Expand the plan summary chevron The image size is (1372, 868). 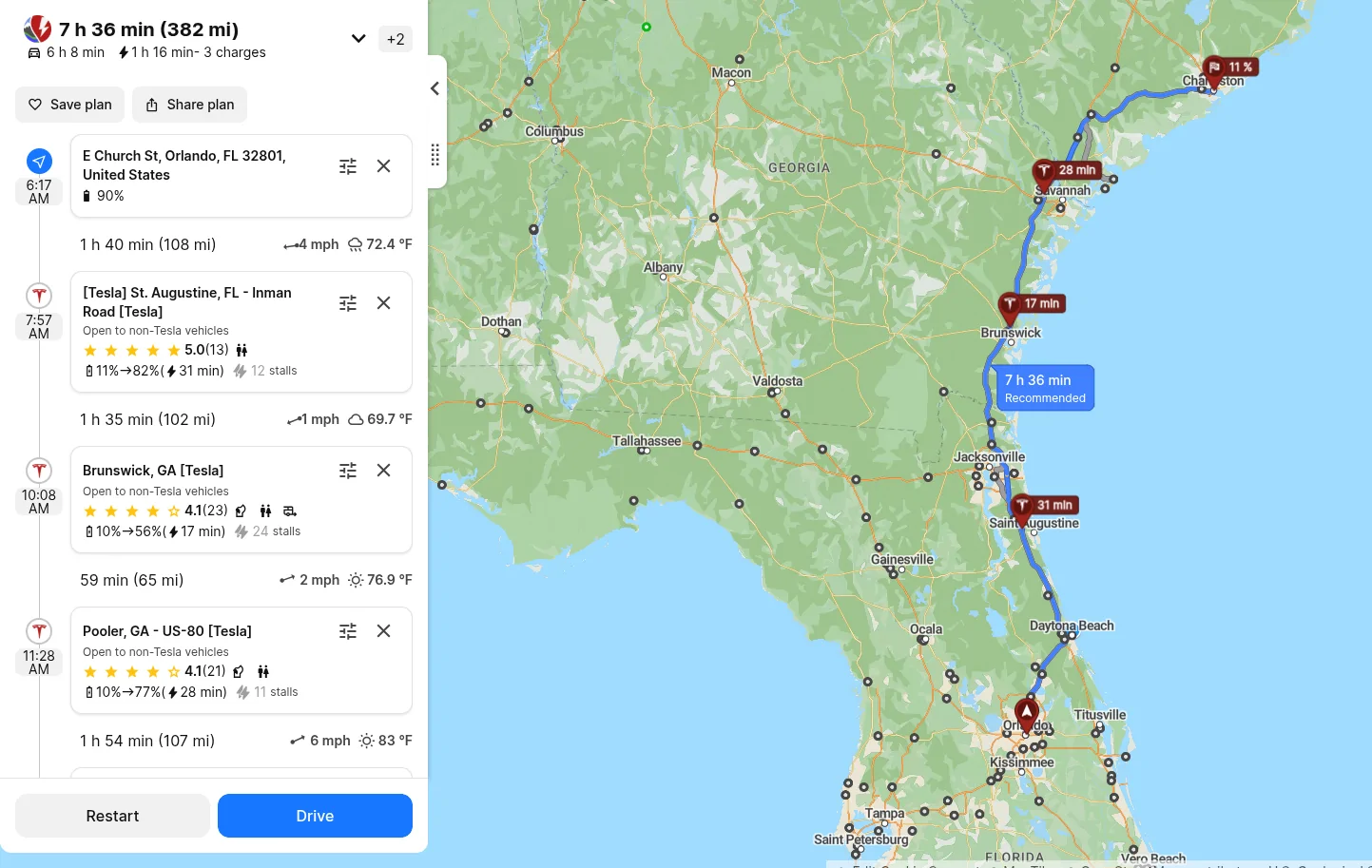pyautogui.click(x=358, y=39)
